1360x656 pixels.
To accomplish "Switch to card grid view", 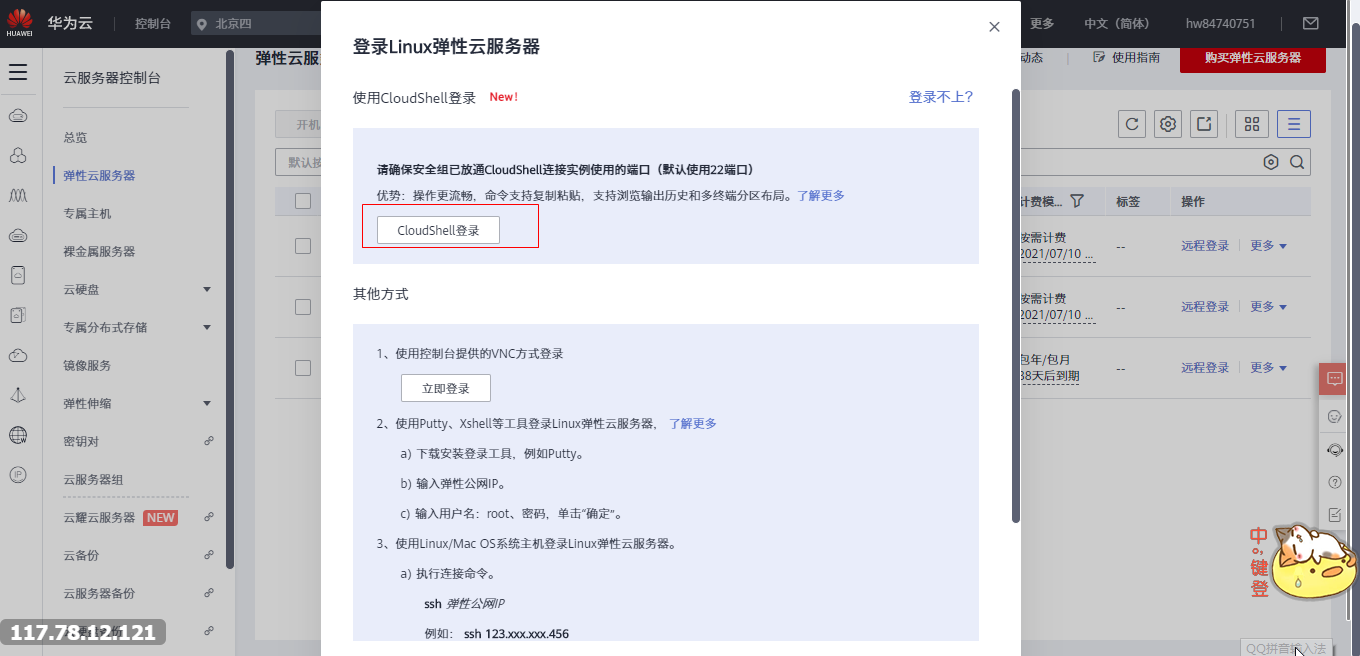I will point(1251,124).
